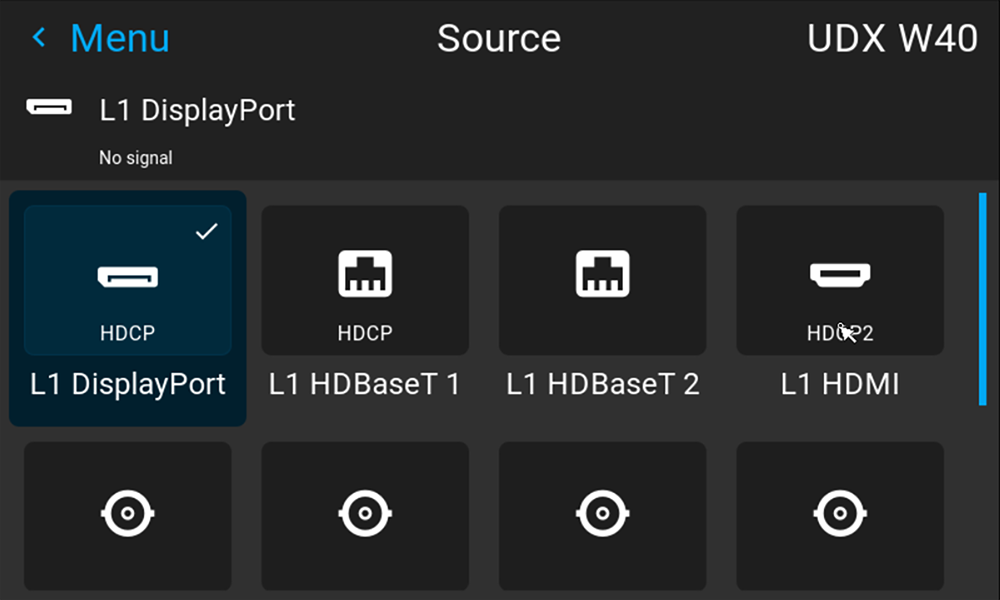This screenshot has height=600, width=1000.
Task: Click the DisplayPort connector icon in first tile
Action: point(128,277)
